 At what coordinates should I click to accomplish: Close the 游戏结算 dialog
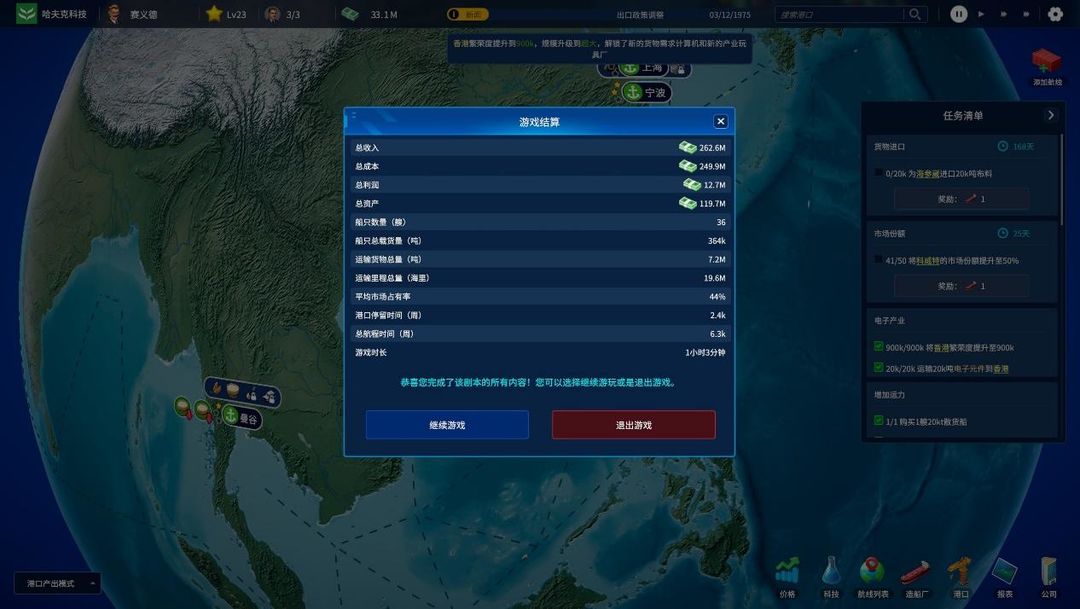[720, 121]
